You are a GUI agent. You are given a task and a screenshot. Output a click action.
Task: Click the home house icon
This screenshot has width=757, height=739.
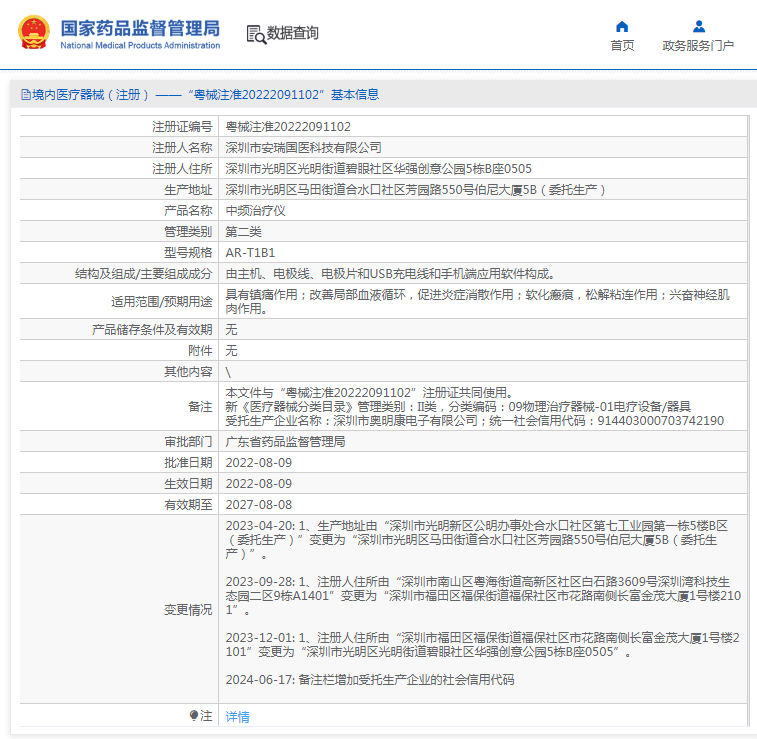point(622,26)
